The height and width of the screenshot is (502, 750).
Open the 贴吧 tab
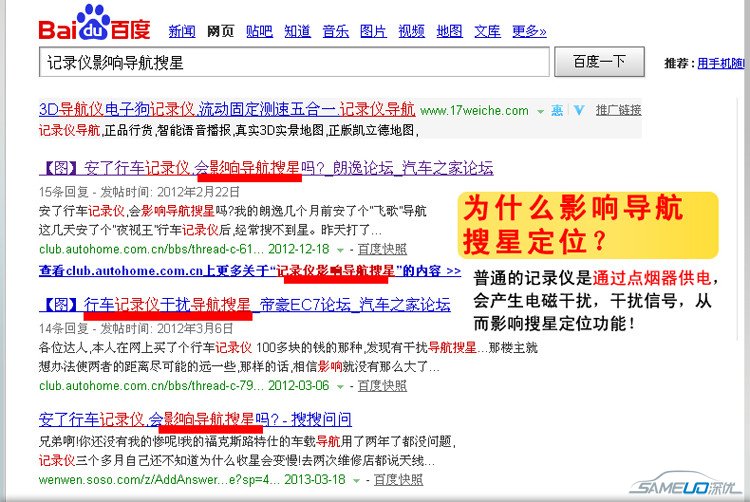coord(259,32)
